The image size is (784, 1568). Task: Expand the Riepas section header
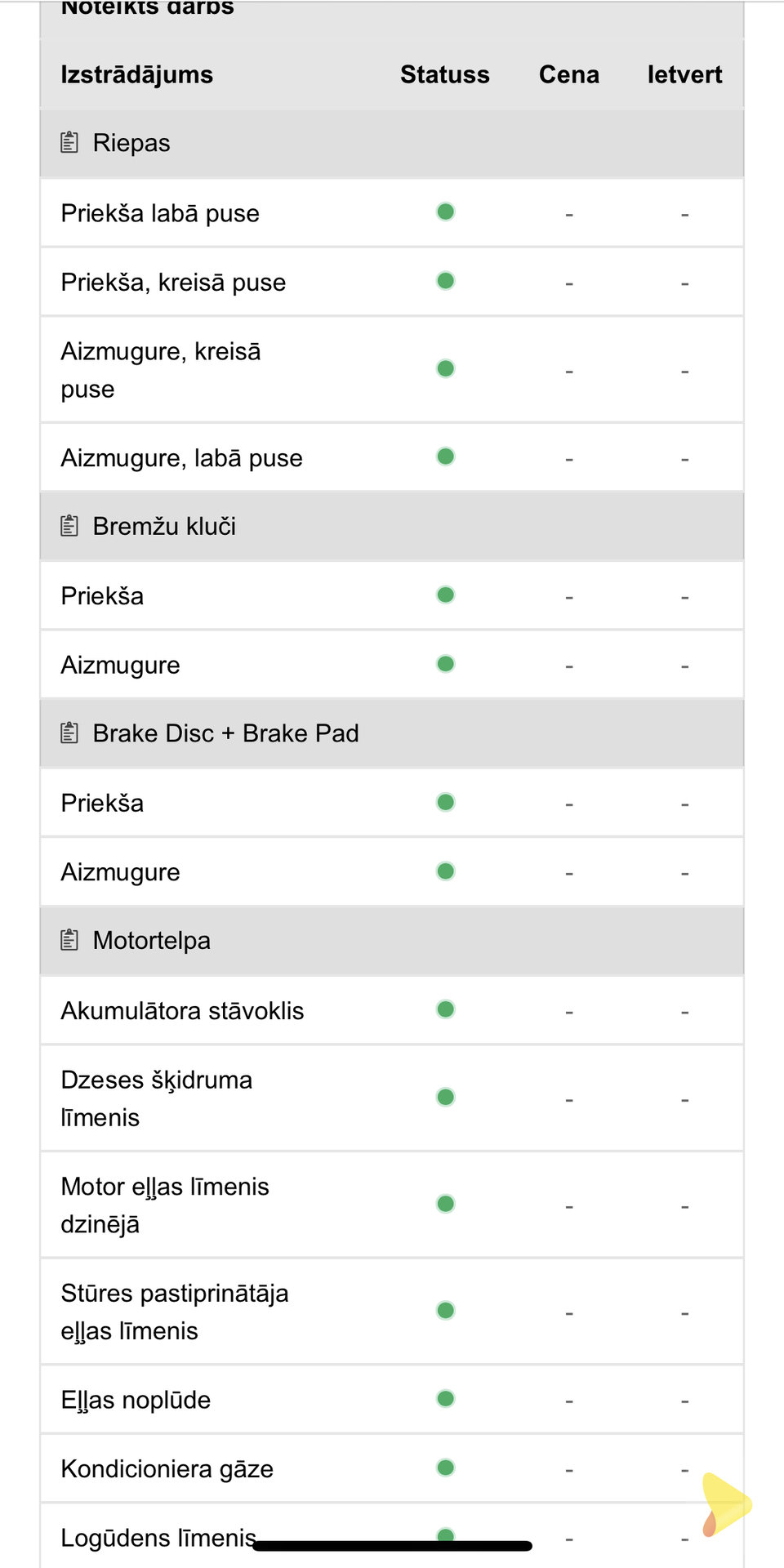(392, 144)
